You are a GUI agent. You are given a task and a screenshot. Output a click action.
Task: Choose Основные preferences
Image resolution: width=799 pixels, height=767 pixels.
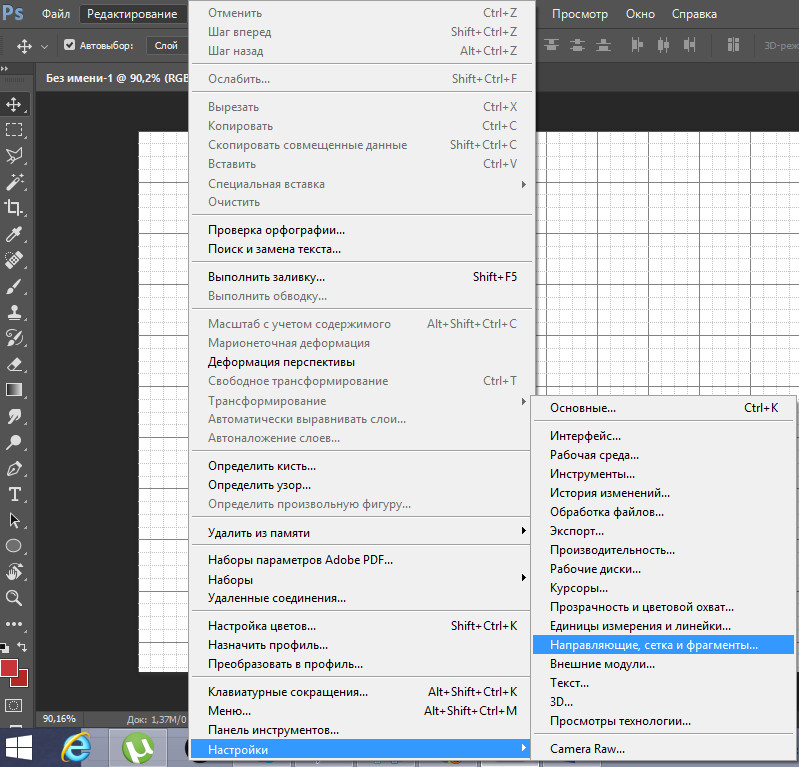click(663, 408)
